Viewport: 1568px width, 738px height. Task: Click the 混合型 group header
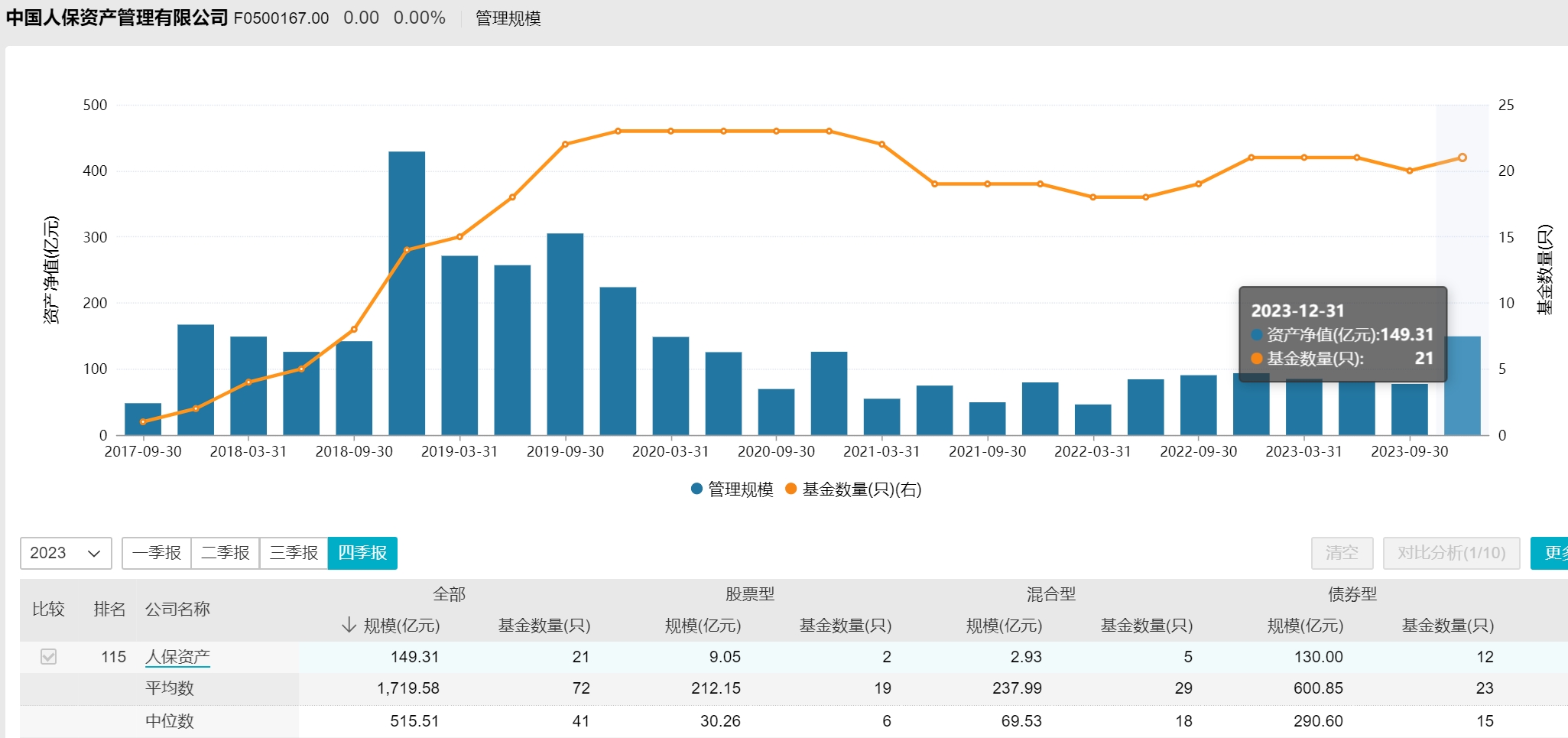1051,594
